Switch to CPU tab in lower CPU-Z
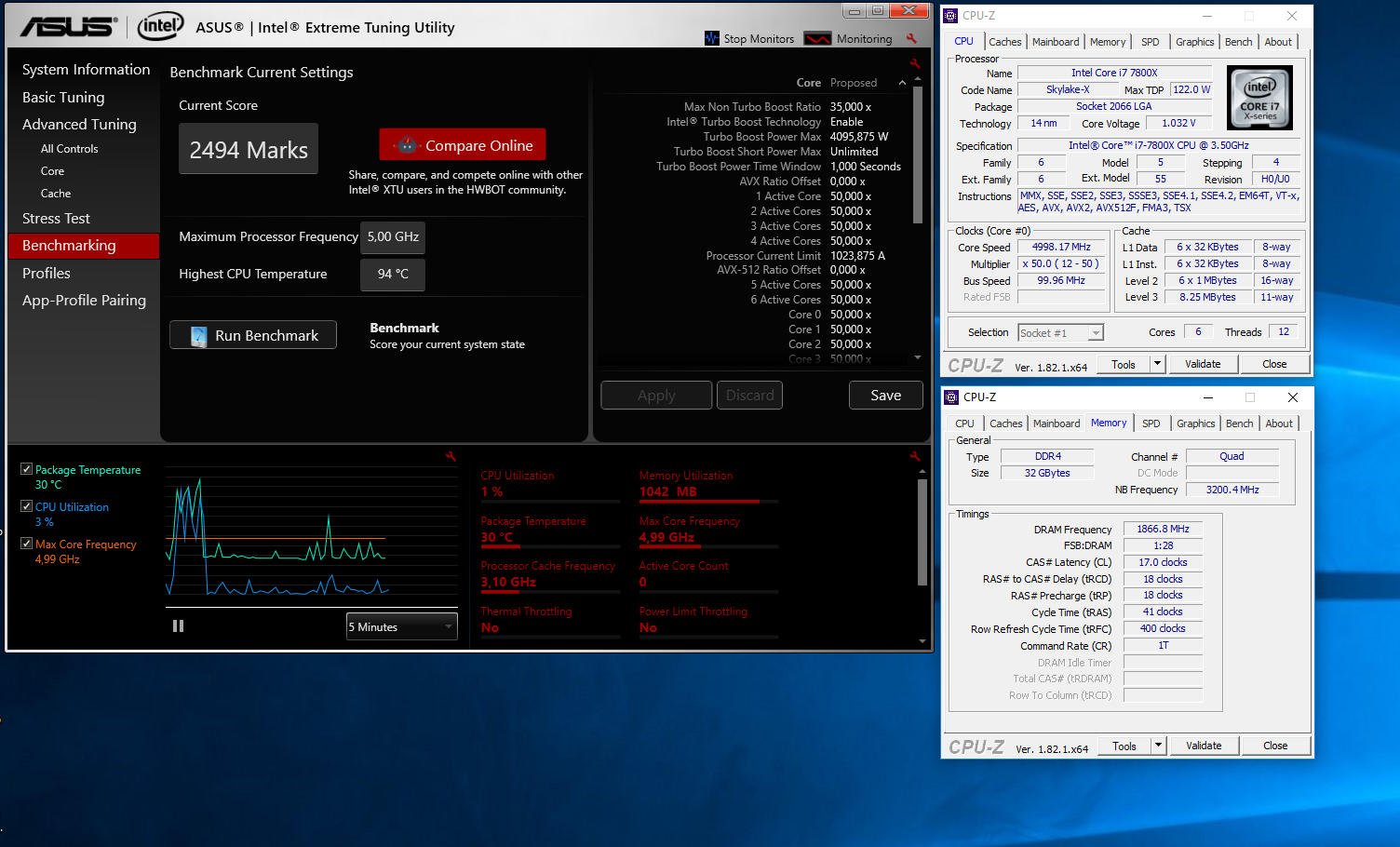The height and width of the screenshot is (847, 1400). coord(964,423)
